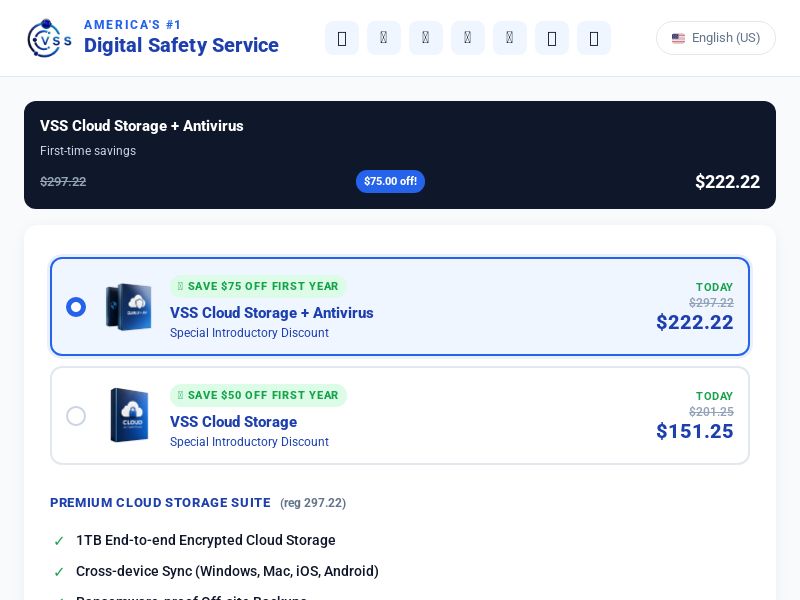Click checkmark beside Cross-device Sync
Viewport: 800px width, 600px height.
(x=59, y=572)
